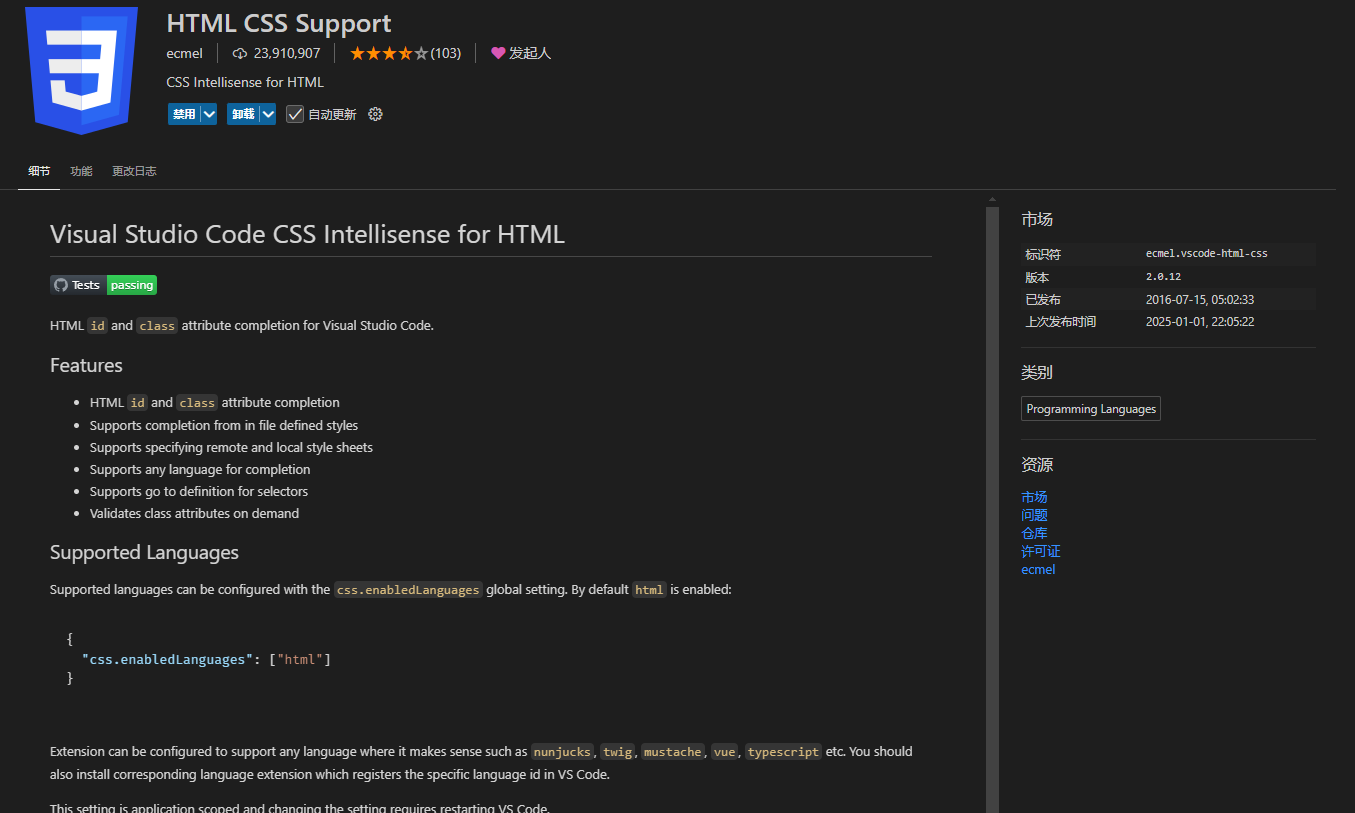Click the HTML CSS Support title
Viewport: 1355px width, 813px height.
pos(279,23)
